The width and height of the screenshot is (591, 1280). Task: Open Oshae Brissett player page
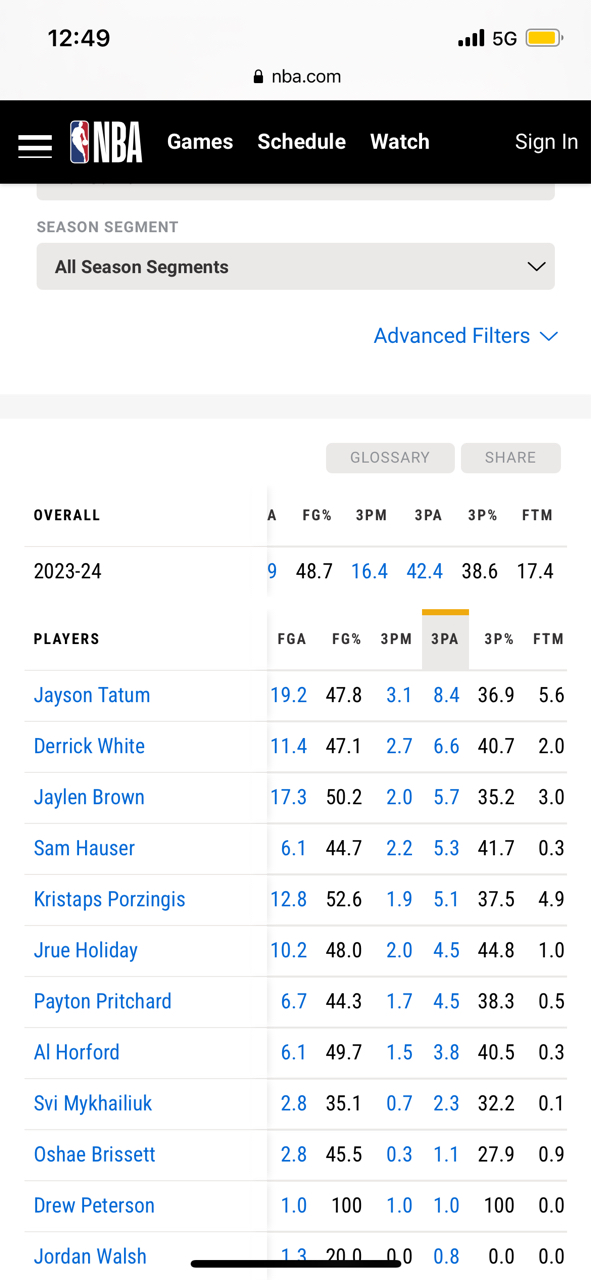(95, 1154)
